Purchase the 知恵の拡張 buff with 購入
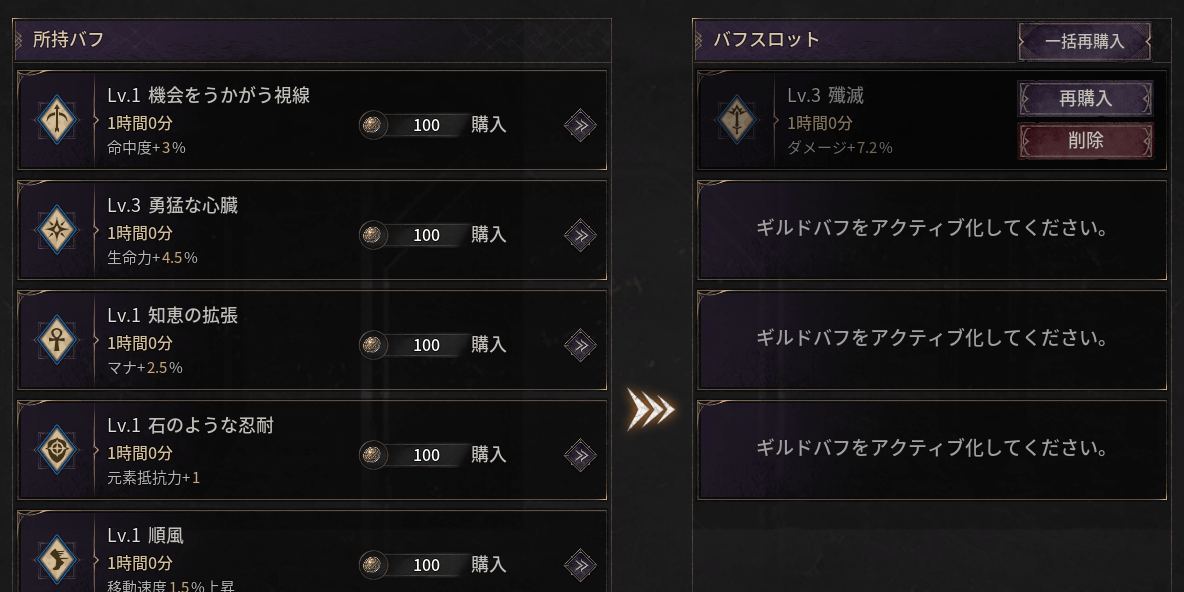This screenshot has height=592, width=1184. [x=487, y=345]
